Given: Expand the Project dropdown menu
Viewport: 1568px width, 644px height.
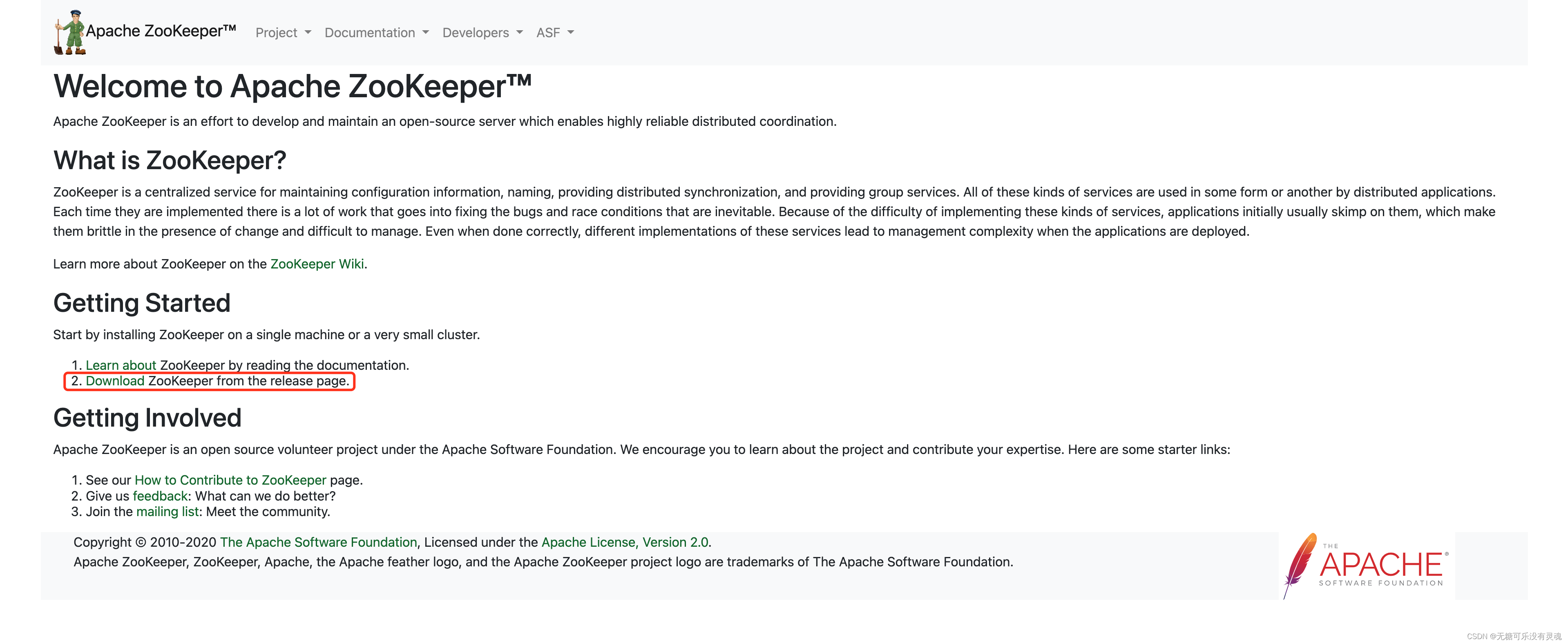Looking at the screenshot, I should coord(283,33).
